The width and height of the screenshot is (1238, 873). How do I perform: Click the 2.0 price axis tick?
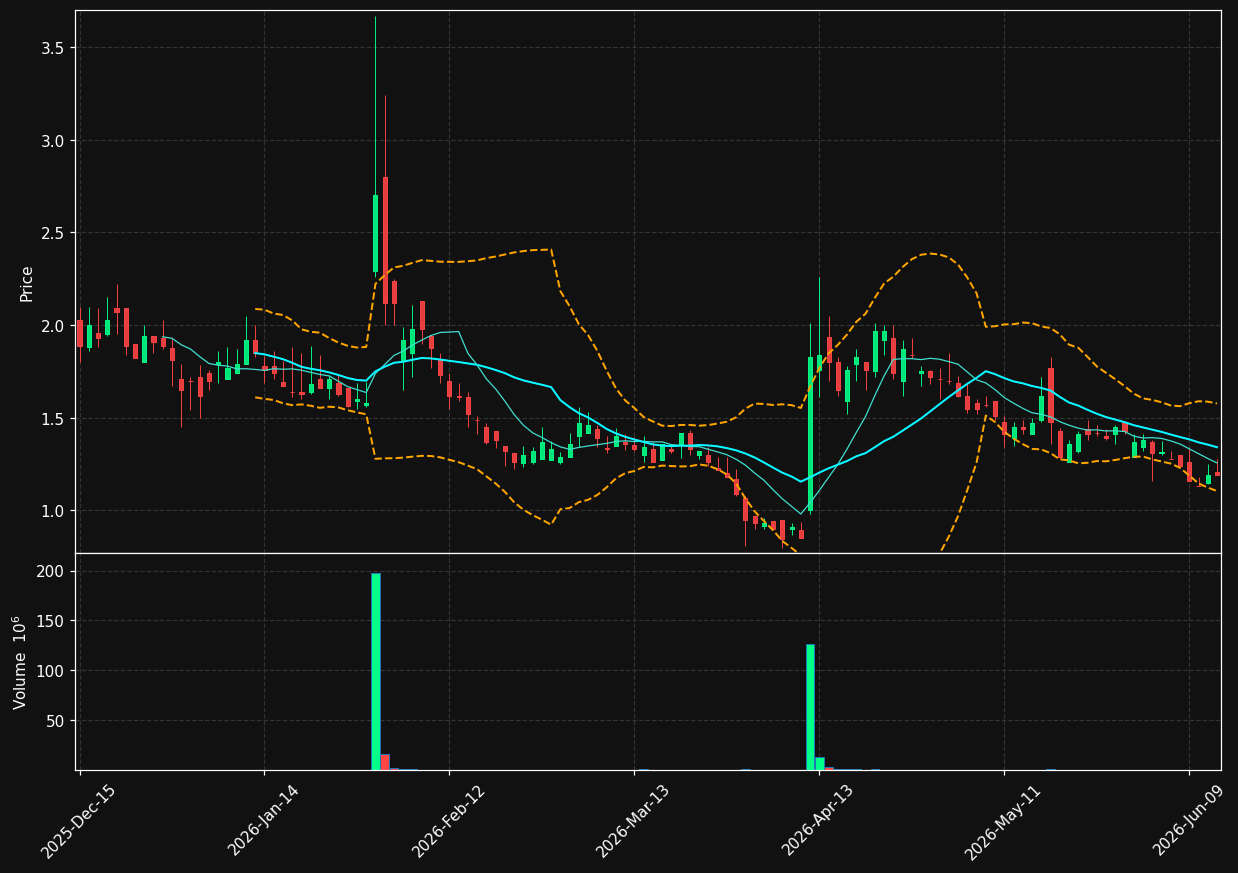click(x=55, y=326)
